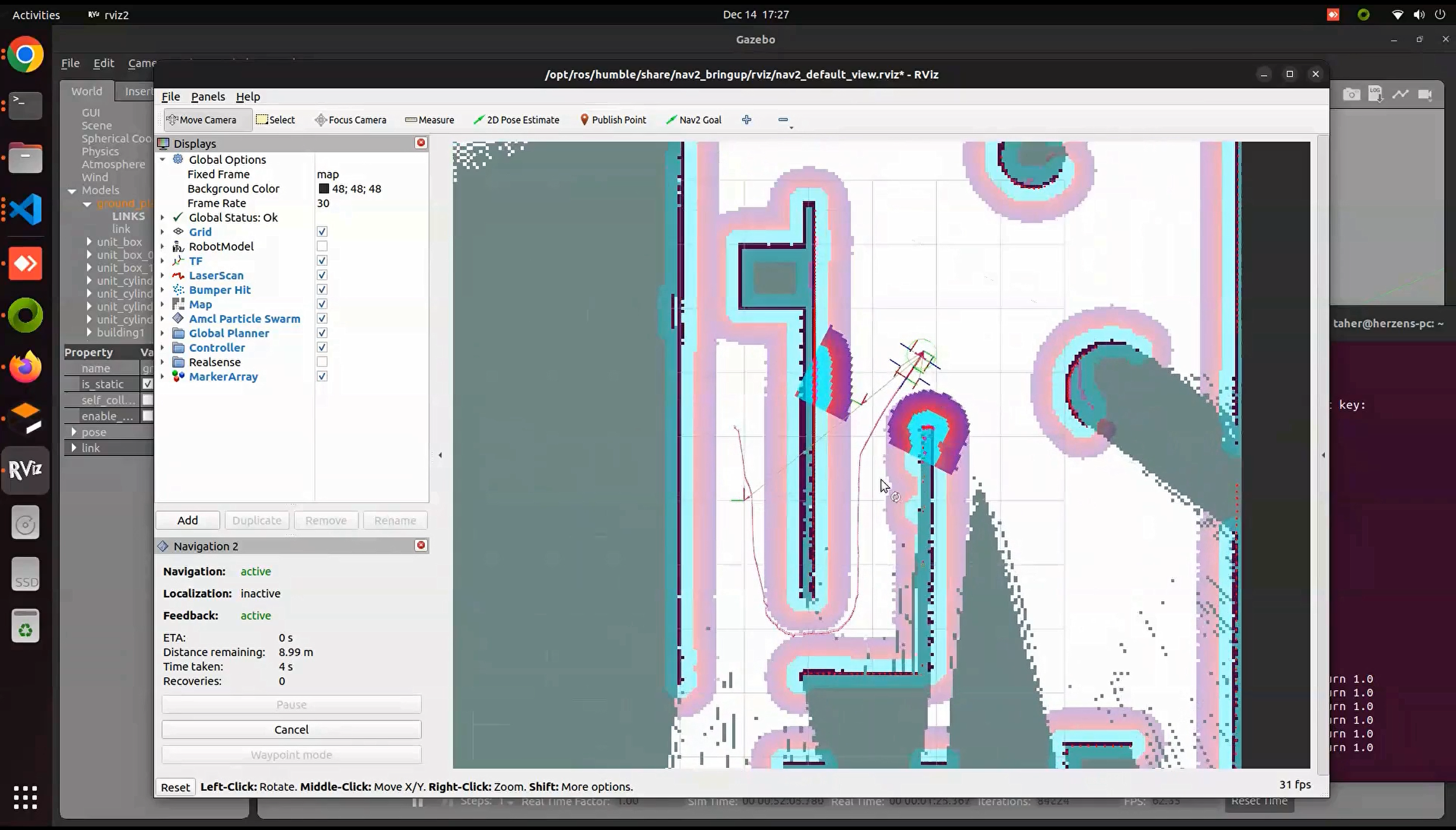1456x830 pixels.
Task: Choose the Publish Point tool
Action: click(613, 120)
